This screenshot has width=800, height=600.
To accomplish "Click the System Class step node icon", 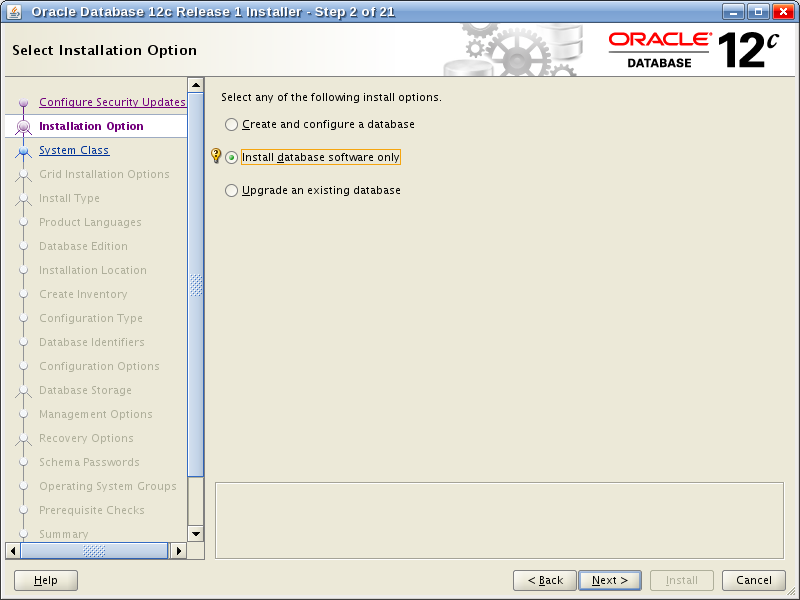I will [23, 151].
